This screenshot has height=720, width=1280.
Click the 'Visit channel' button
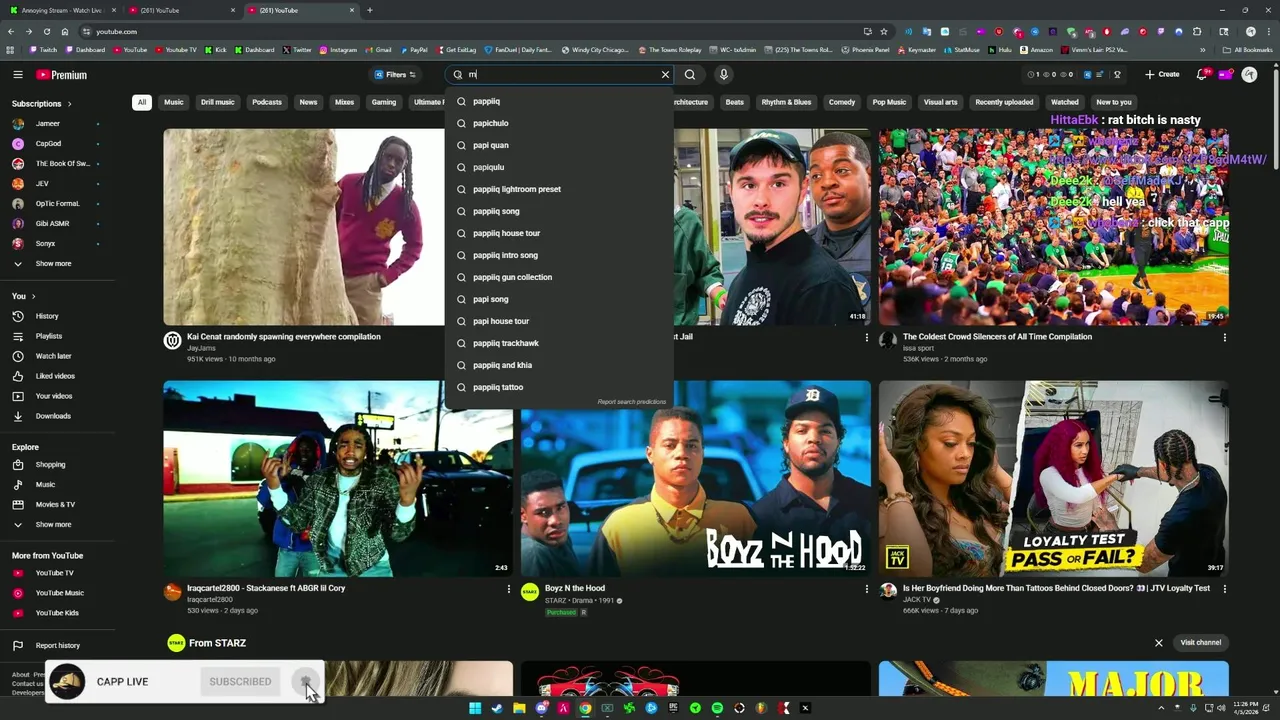click(1200, 643)
